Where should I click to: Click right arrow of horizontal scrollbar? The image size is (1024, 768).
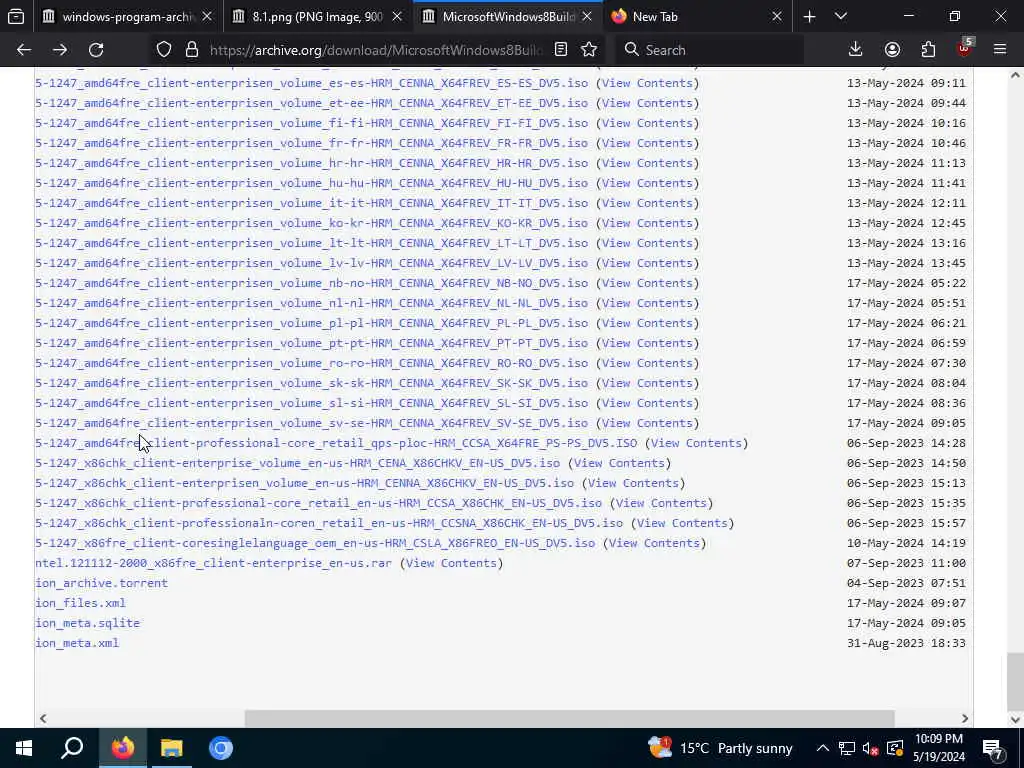point(965,718)
